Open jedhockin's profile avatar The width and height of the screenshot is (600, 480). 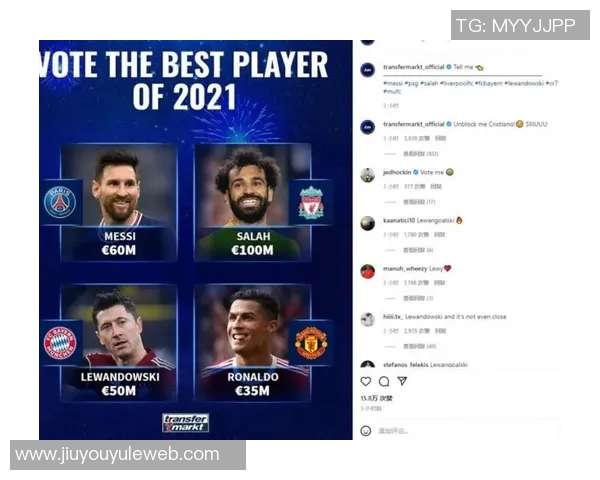[368, 175]
